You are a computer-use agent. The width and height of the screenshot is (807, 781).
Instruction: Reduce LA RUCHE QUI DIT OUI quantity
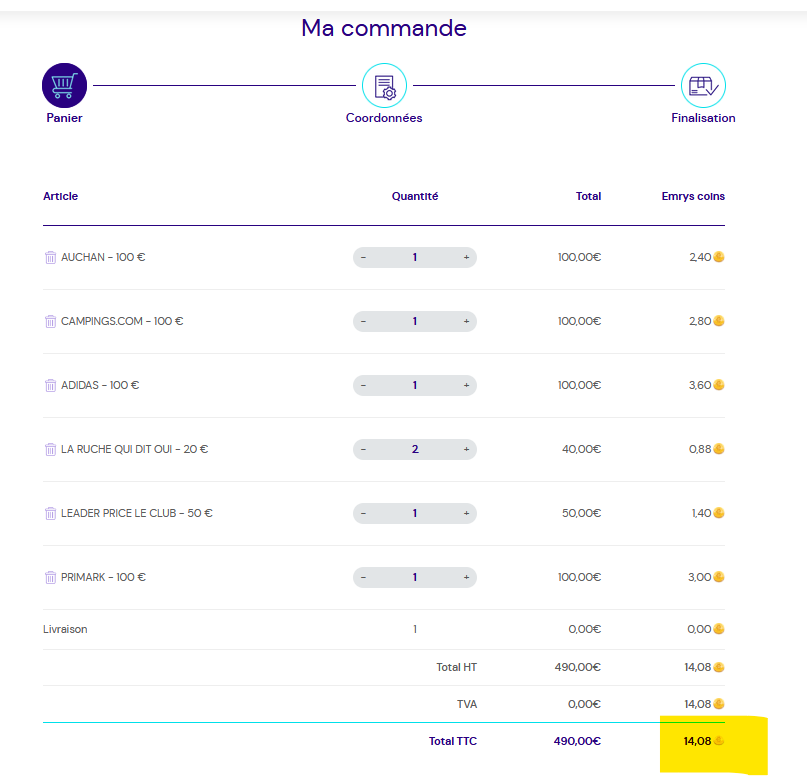pyautogui.click(x=363, y=449)
